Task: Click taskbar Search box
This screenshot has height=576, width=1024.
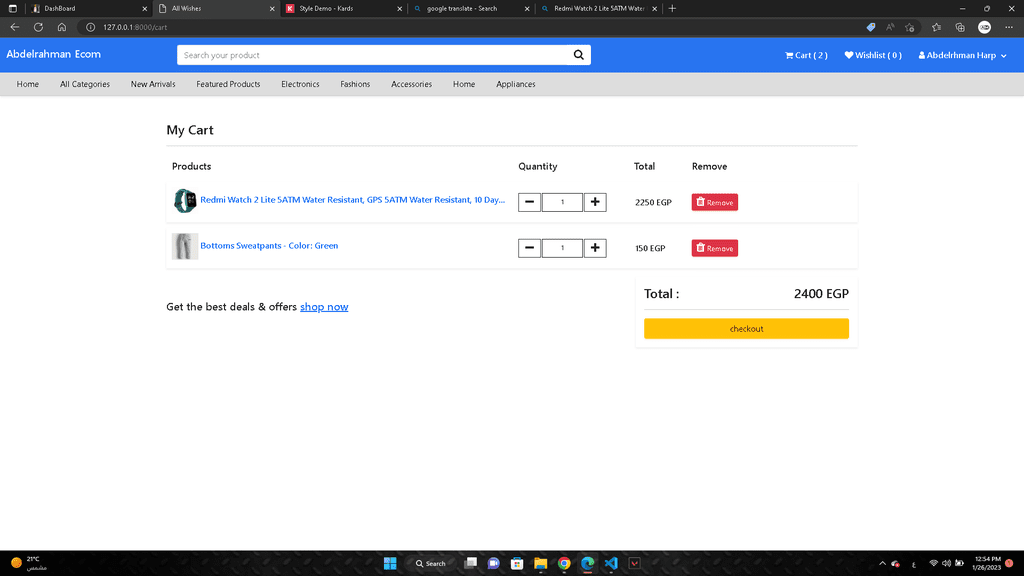Action: (431, 564)
